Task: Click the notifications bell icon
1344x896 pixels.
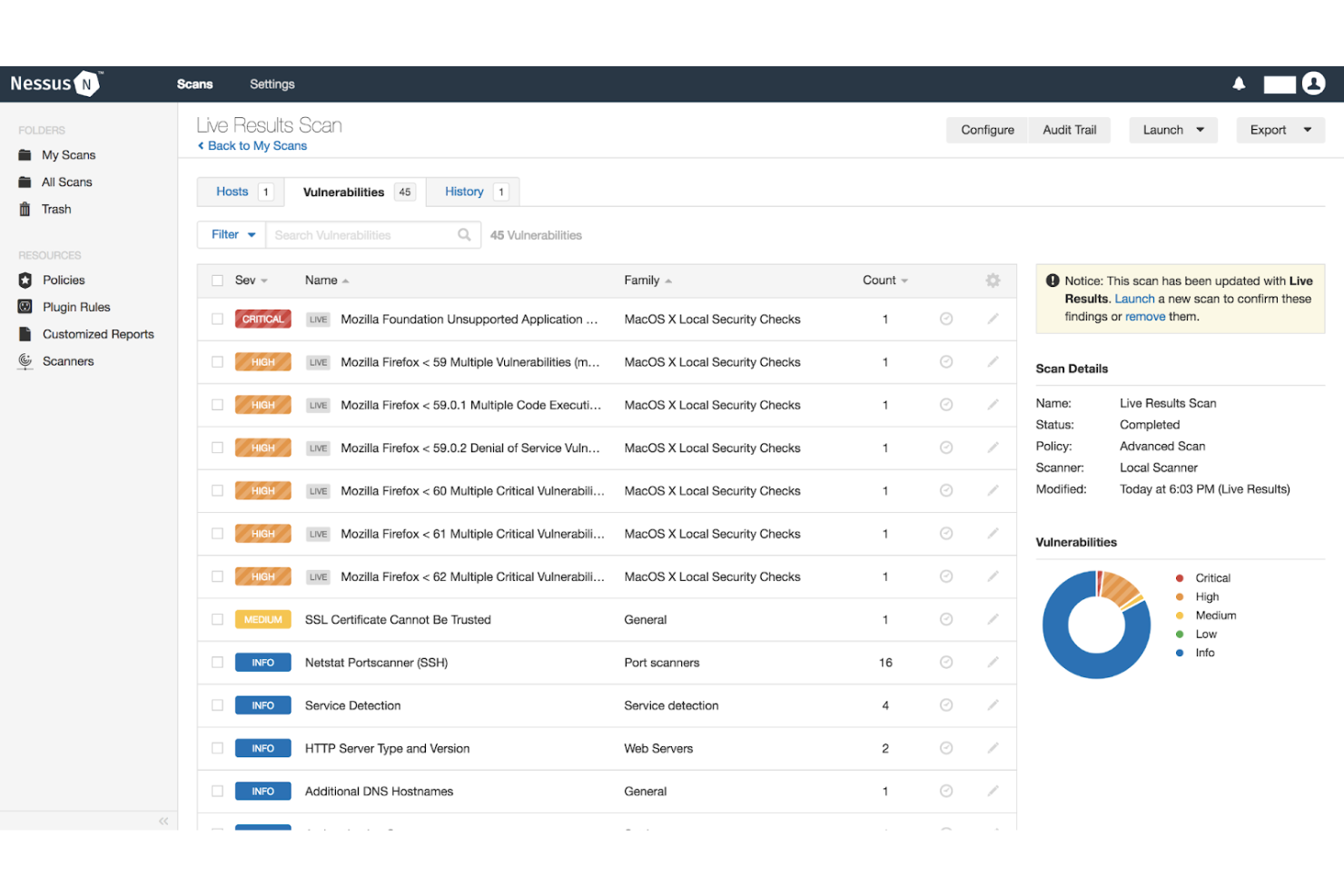Action: click(1239, 84)
